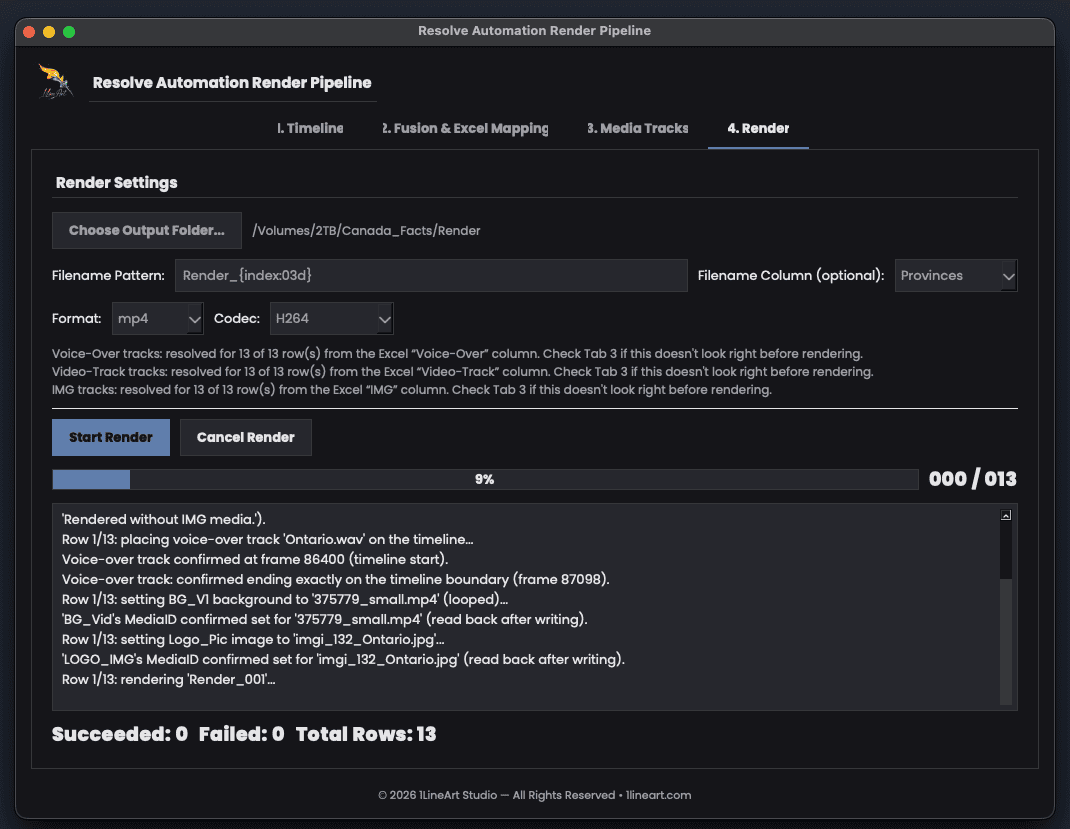Image resolution: width=1070 pixels, height=829 pixels.
Task: Click the 000 / 013 render counter
Action: tap(972, 479)
